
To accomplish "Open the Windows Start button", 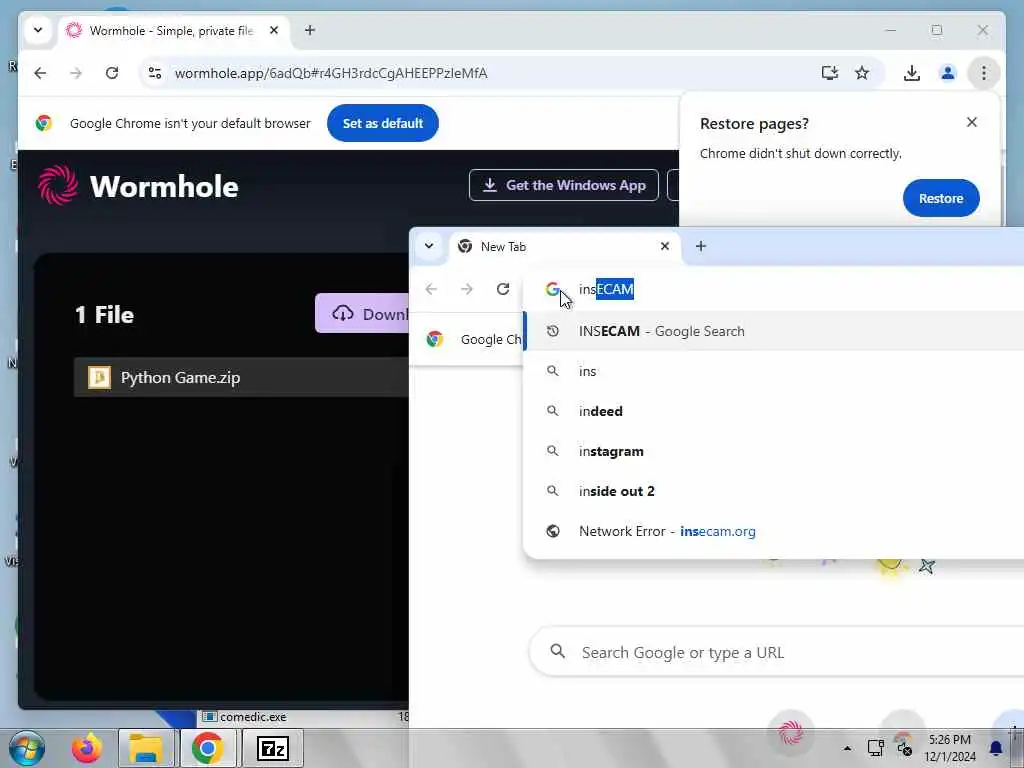I will [x=27, y=748].
